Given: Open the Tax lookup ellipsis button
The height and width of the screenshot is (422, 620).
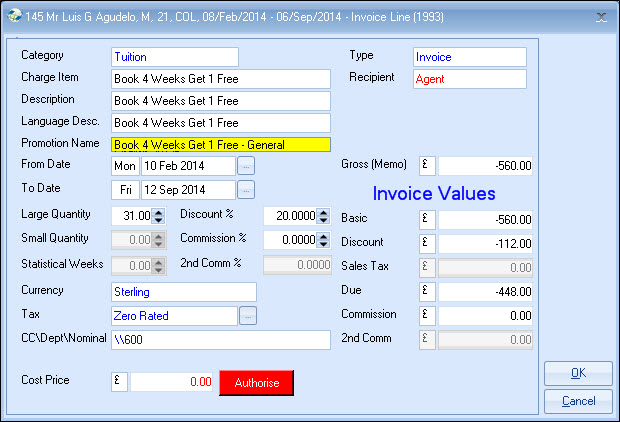Looking at the screenshot, I should [246, 316].
